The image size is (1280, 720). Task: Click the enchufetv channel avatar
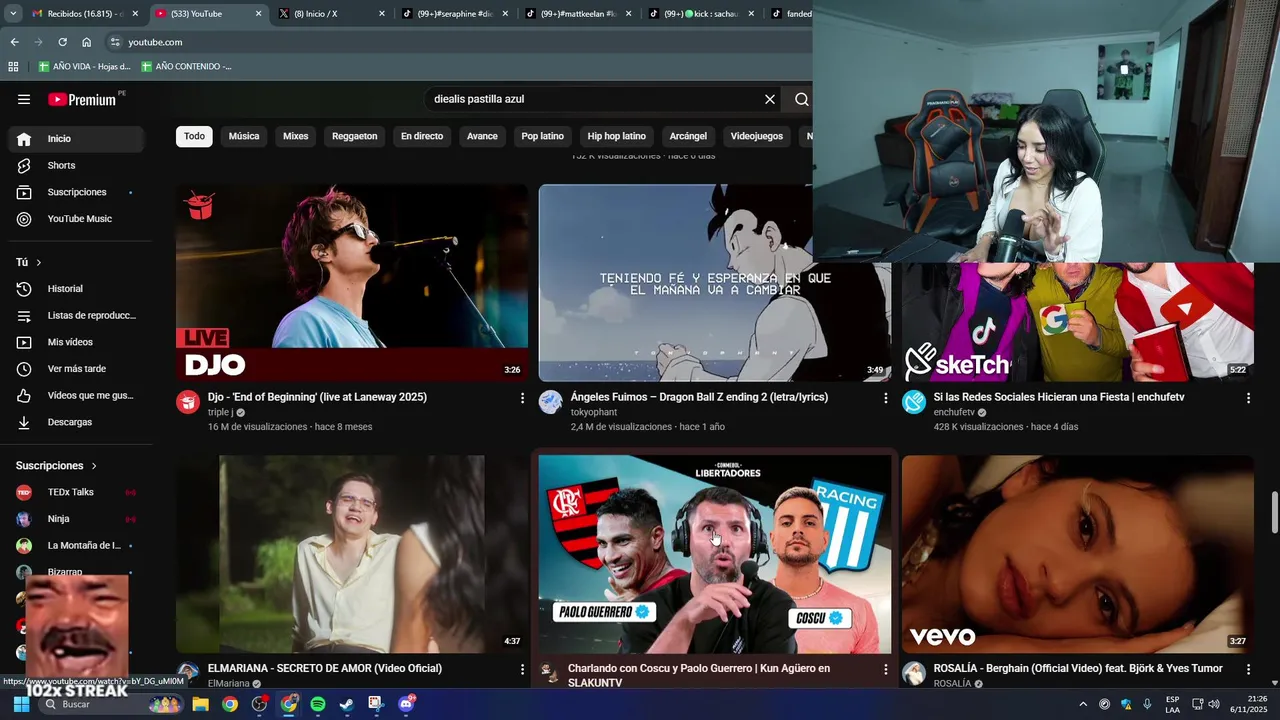[914, 402]
